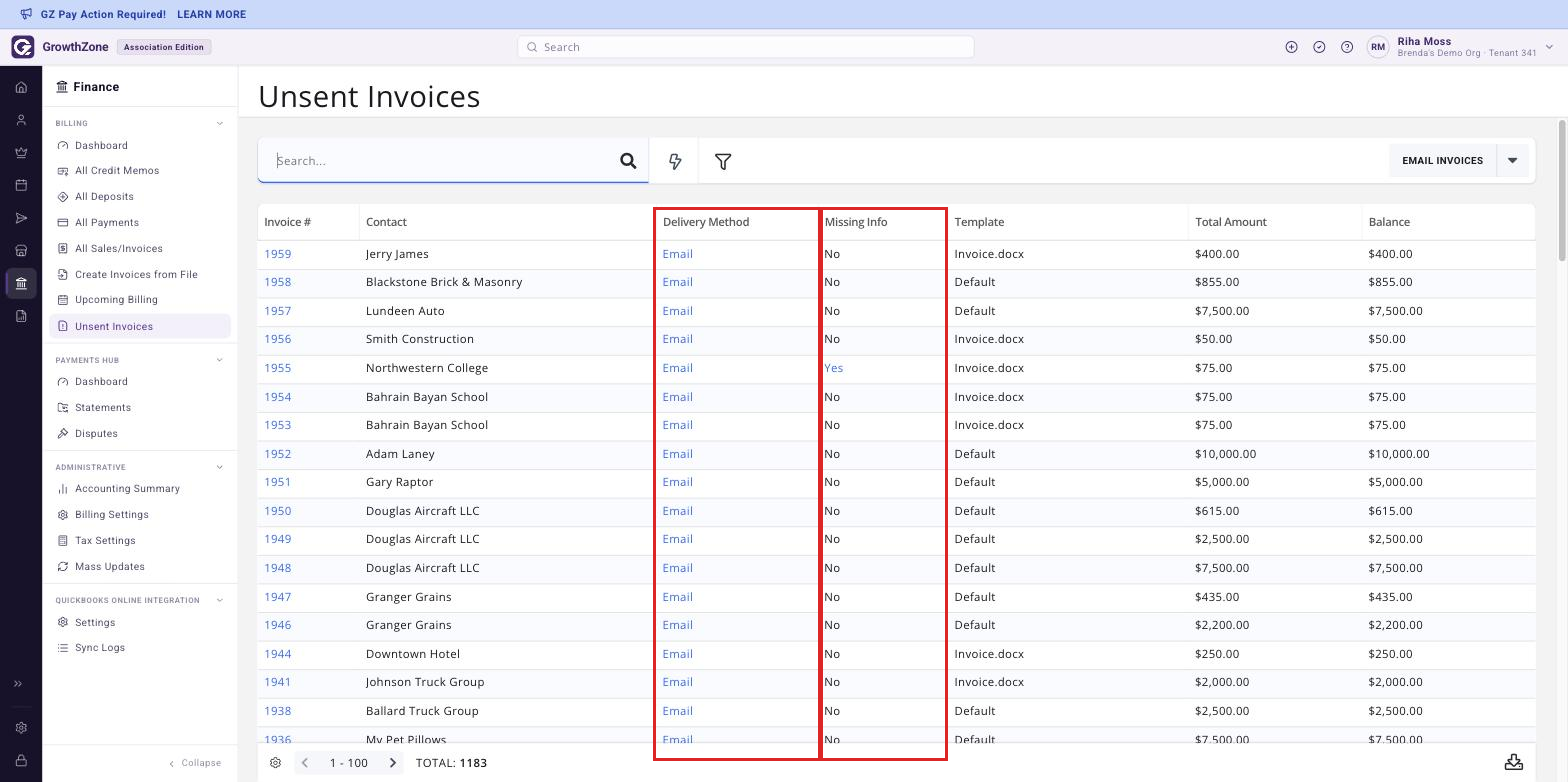Click the magnifier search icon in invoices search
The width and height of the screenshot is (1568, 782).
point(628,161)
